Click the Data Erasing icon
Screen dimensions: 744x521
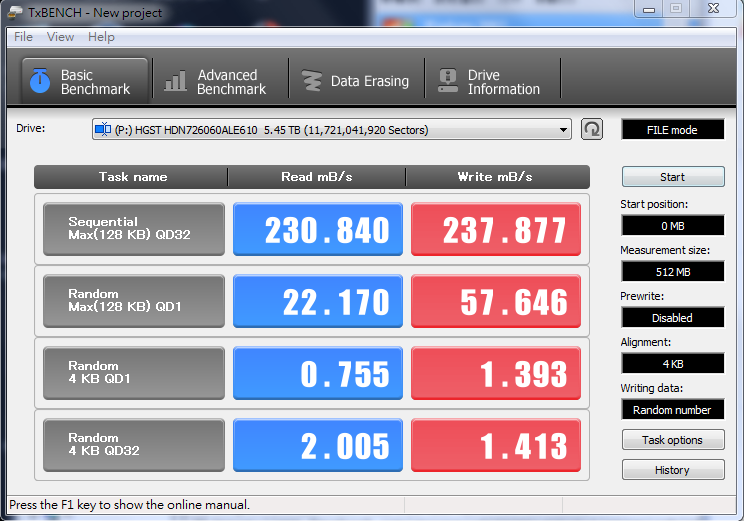(x=312, y=81)
